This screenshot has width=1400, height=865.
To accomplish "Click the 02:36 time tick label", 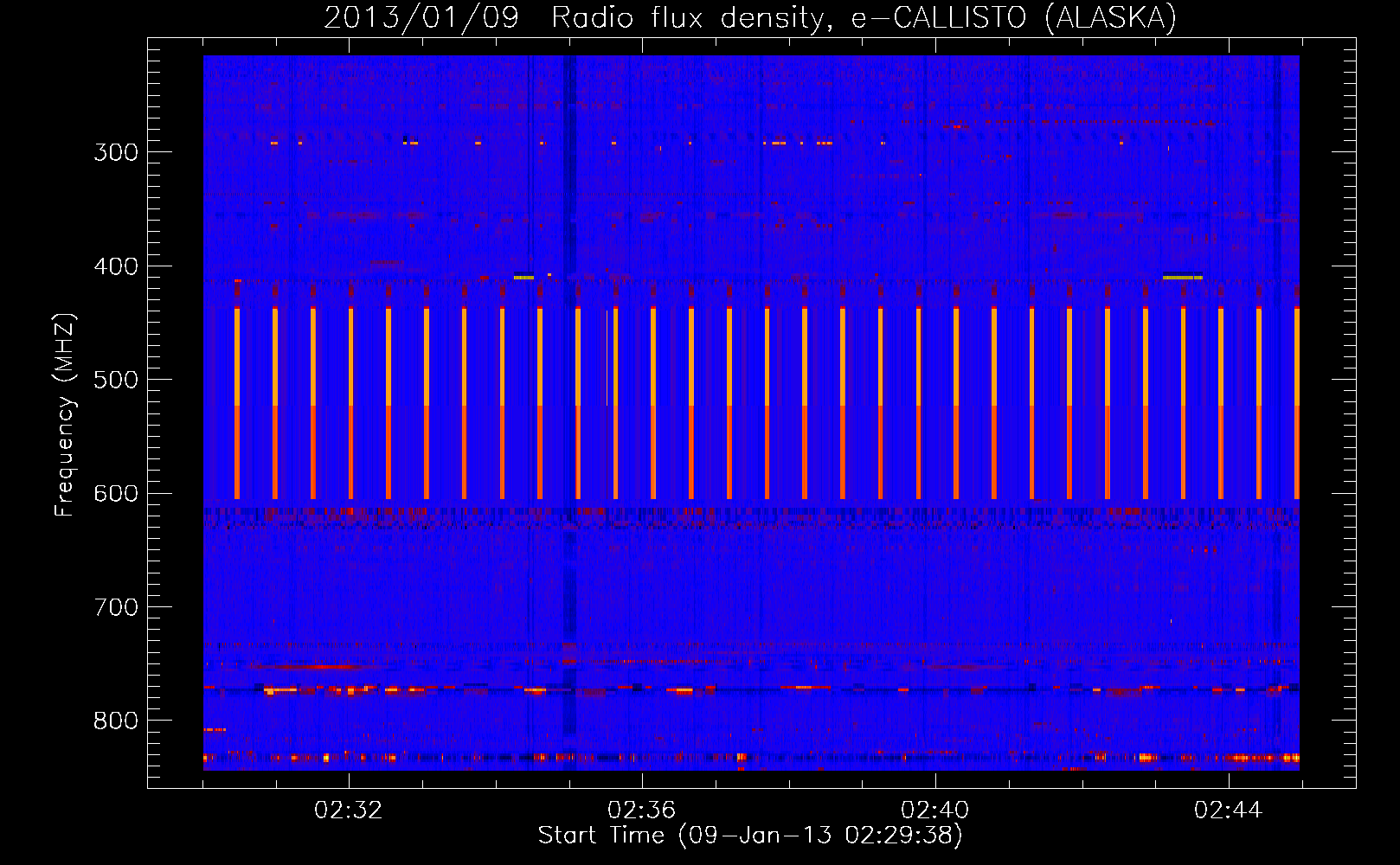I will point(642,811).
